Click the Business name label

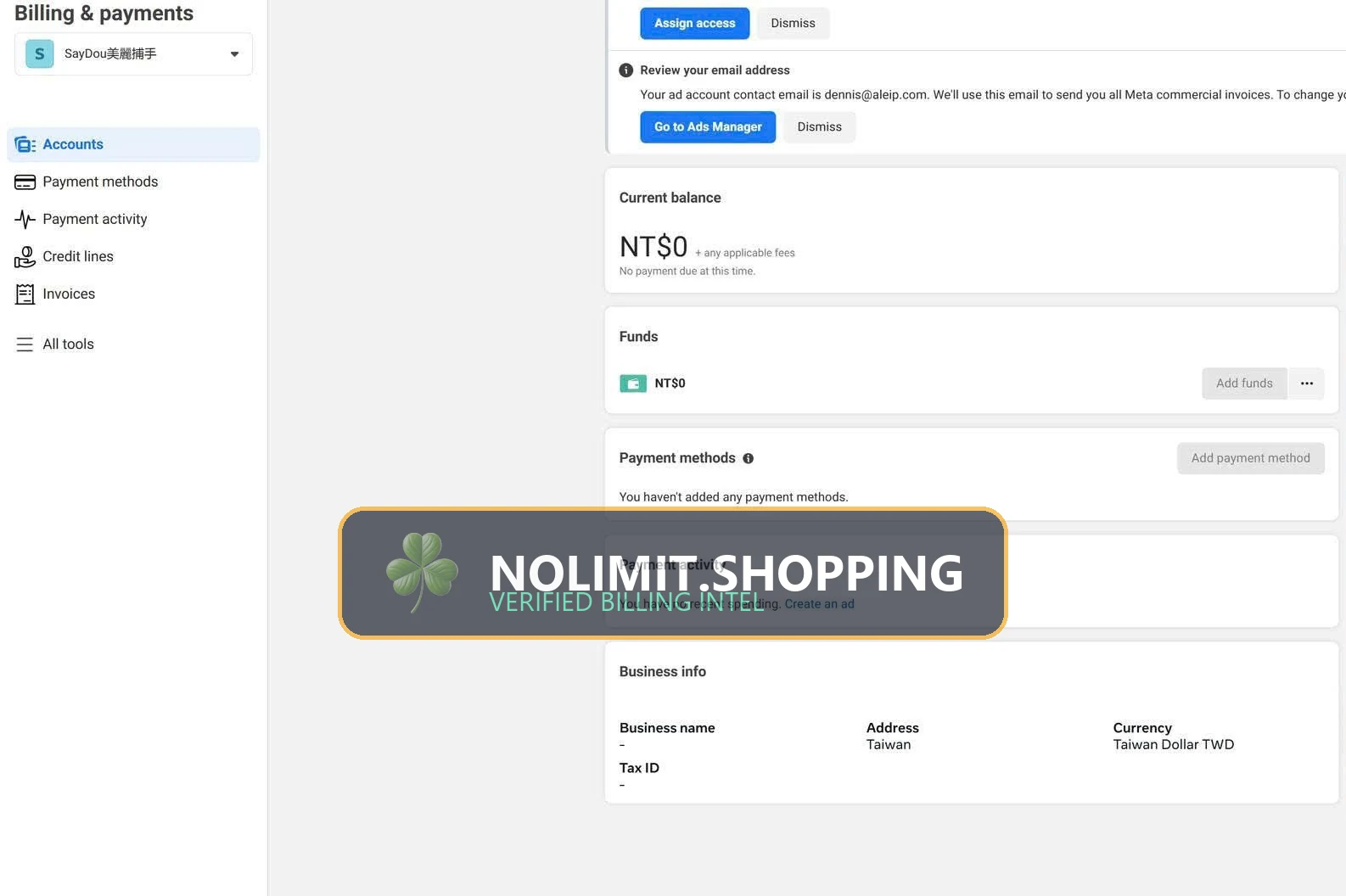tap(667, 728)
